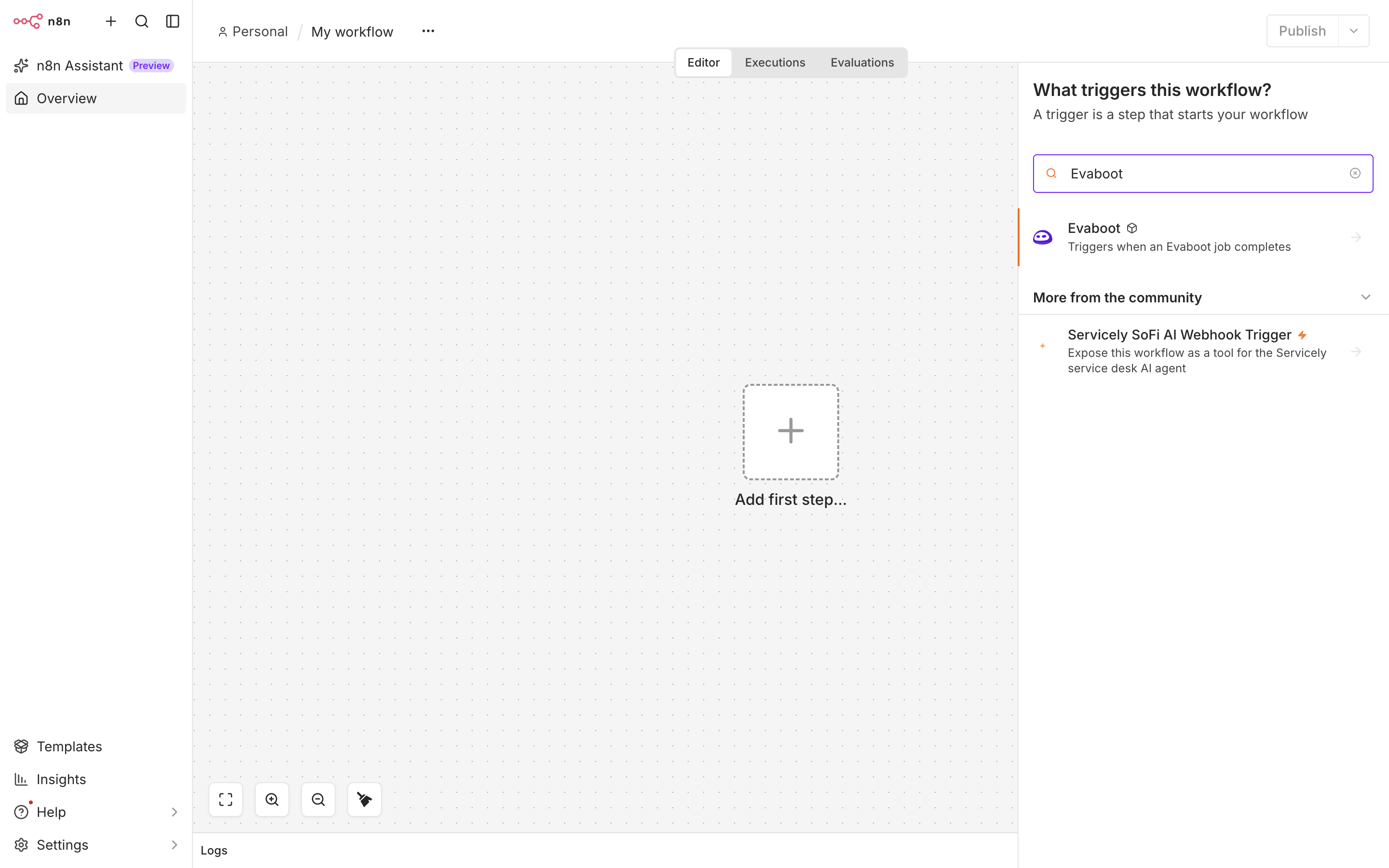Click arrow on Evaboot trigger row
Viewport: 1389px width, 868px height.
coord(1356,237)
